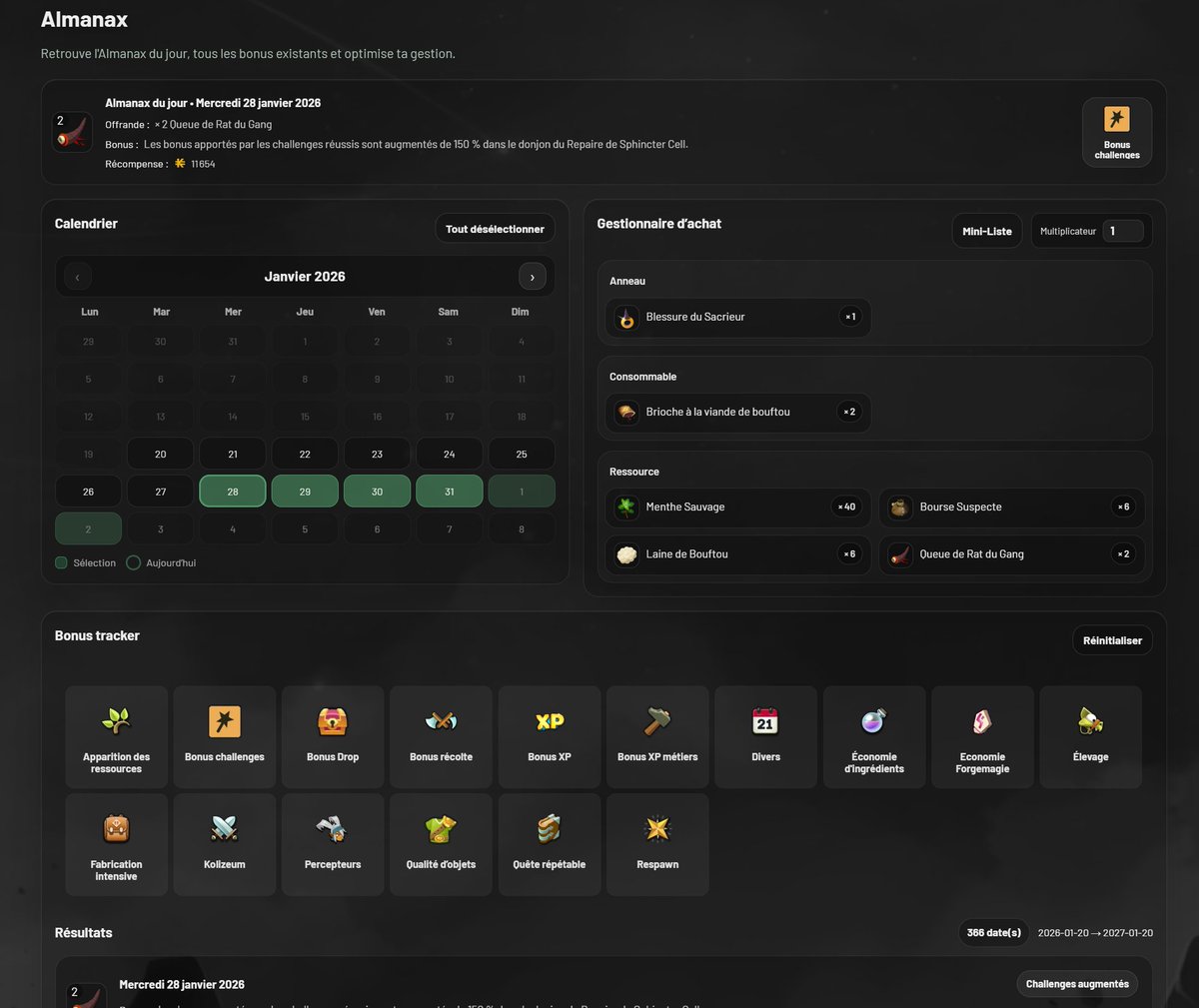
Task: Go to the next month
Action: [533, 277]
